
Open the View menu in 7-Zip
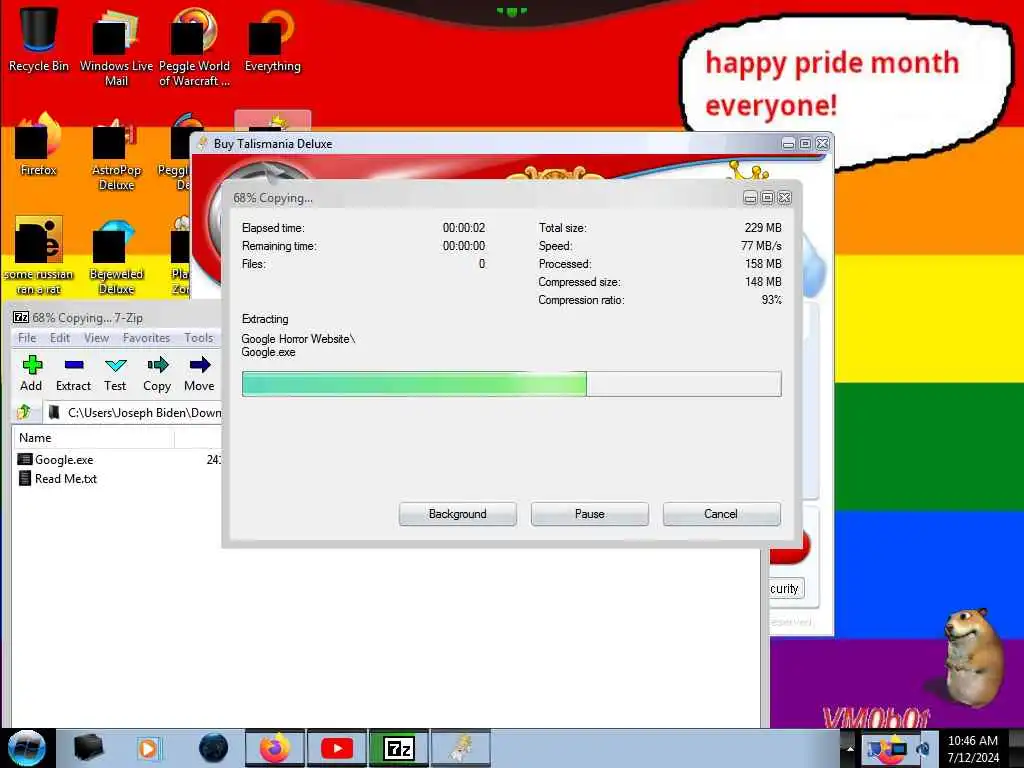(96, 338)
